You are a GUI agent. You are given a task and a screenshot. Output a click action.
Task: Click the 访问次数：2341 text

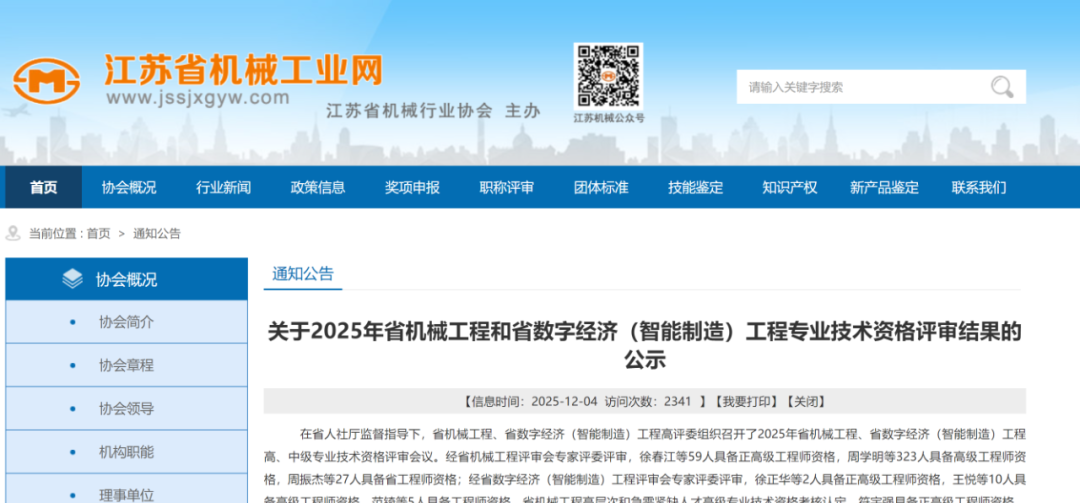[647, 402]
